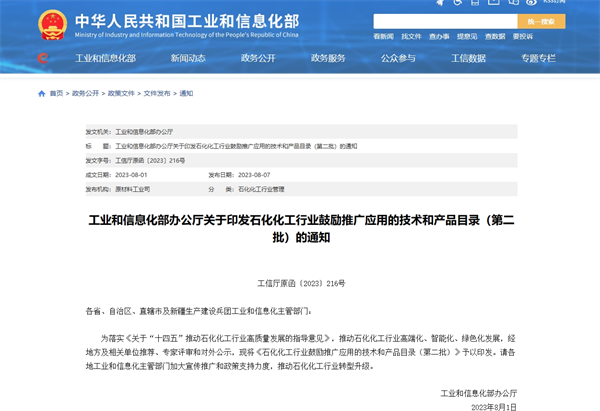Click the 发文字号 value 工信厅原函〔2023〕216号 in the table
The width and height of the screenshot is (600, 411).
click(x=150, y=161)
